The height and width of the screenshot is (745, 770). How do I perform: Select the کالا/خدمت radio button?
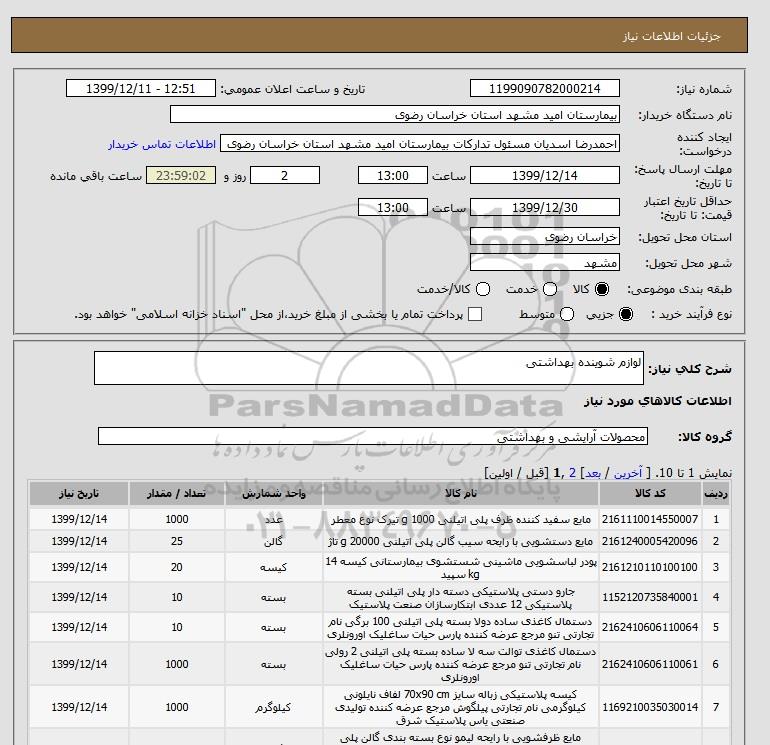(x=483, y=289)
